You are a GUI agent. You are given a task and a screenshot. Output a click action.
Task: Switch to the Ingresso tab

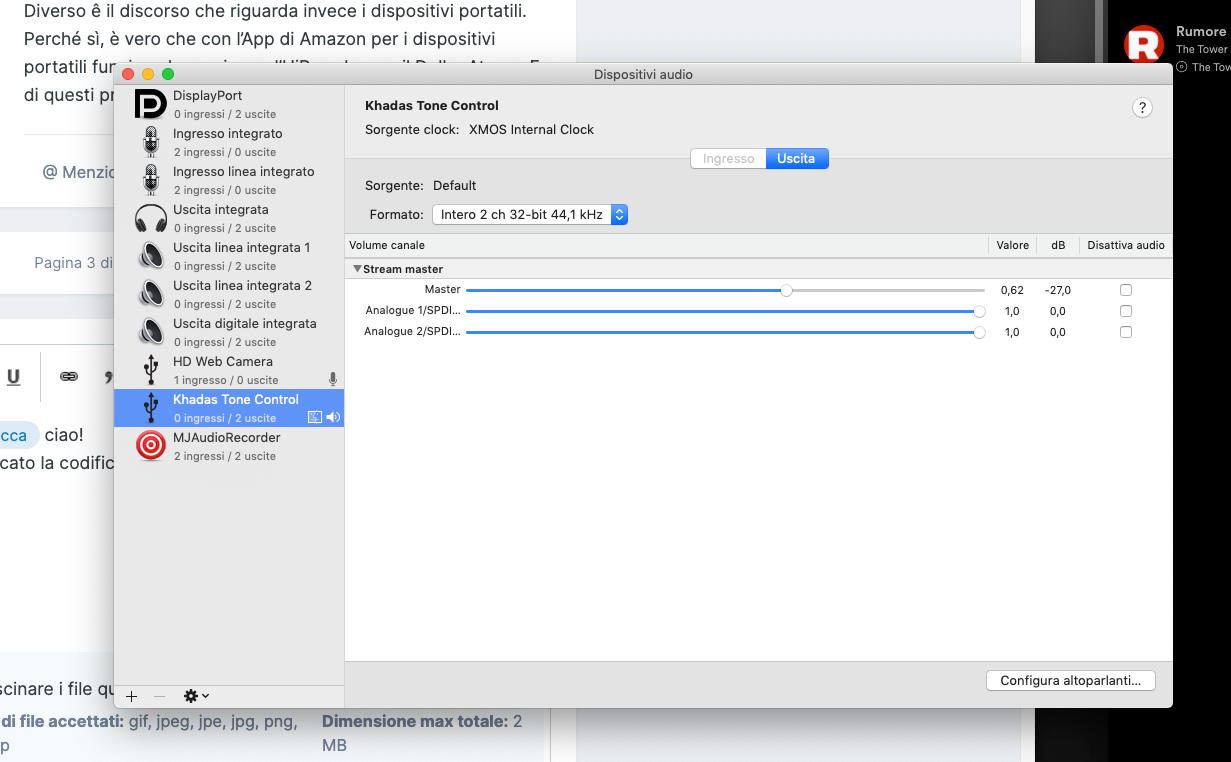click(728, 158)
